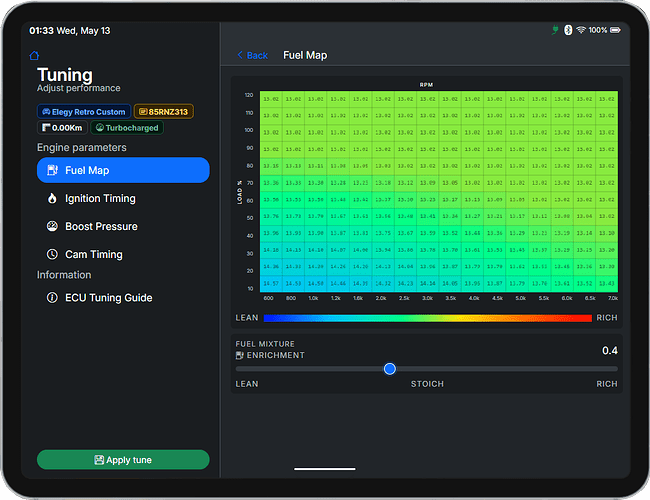This screenshot has width=650, height=500.
Task: Click the clock icon beside Cam Timing
Action: pyautogui.click(x=52, y=254)
